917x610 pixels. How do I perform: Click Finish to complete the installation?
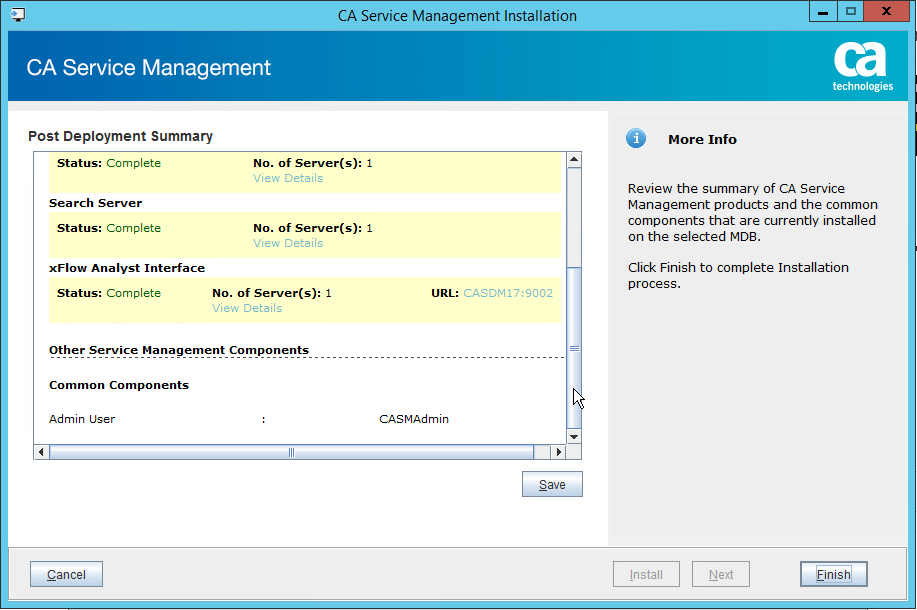[x=833, y=574]
